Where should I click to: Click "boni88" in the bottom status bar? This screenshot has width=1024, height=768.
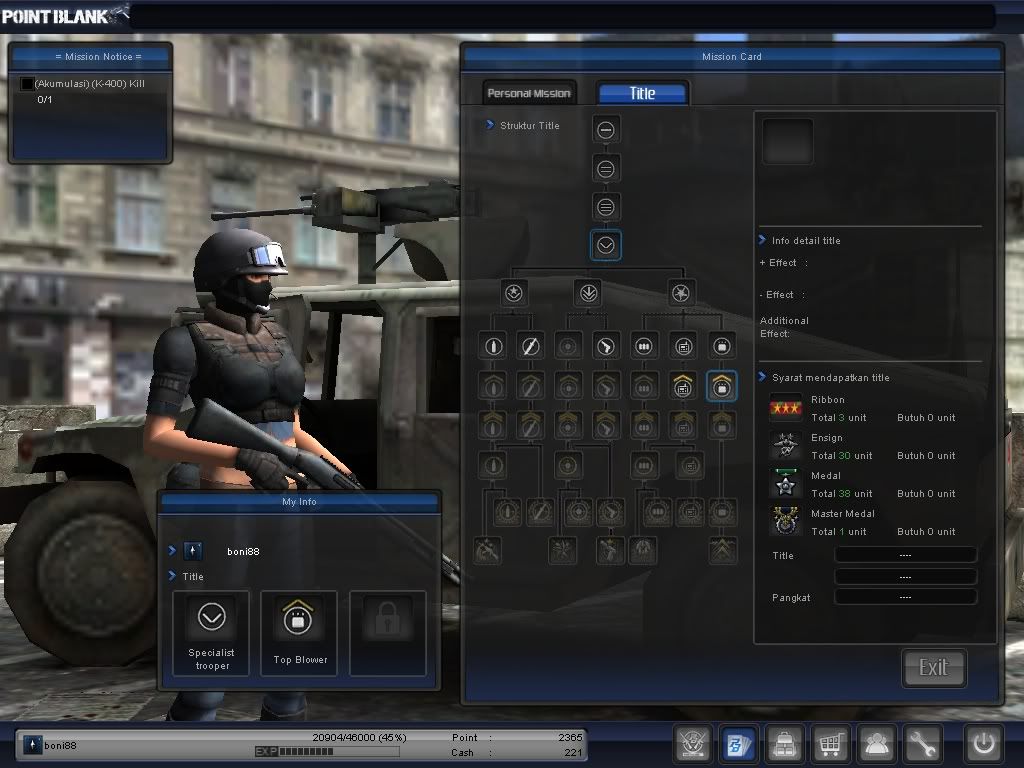click(x=60, y=745)
